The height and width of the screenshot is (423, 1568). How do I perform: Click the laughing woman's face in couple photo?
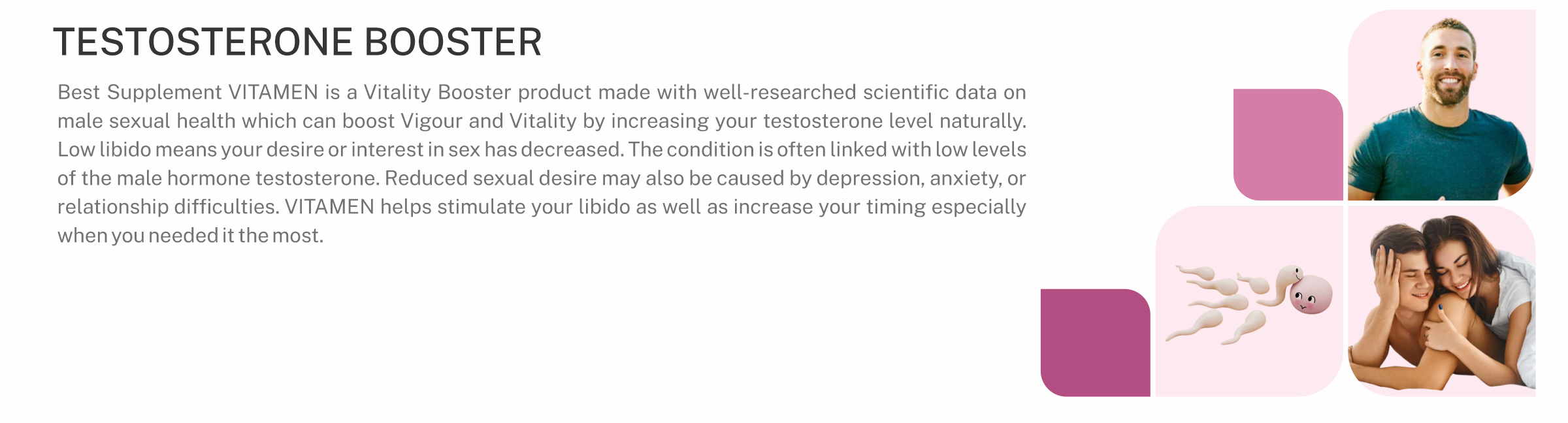click(1458, 266)
